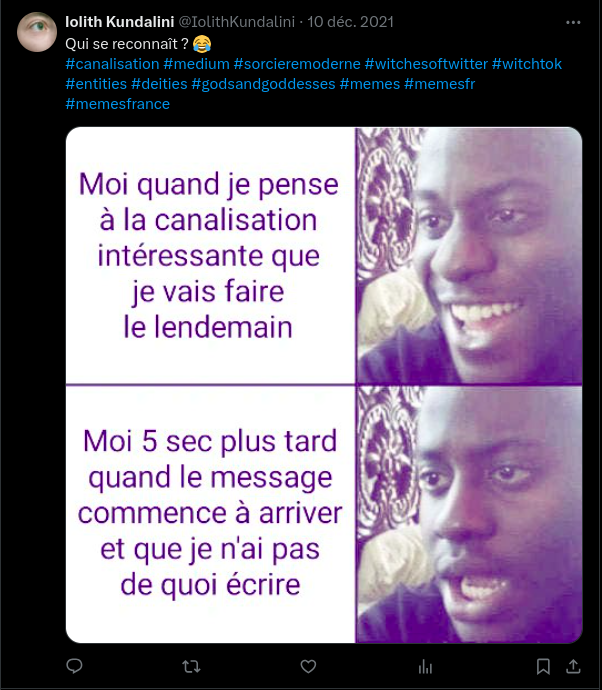Image resolution: width=602 pixels, height=690 pixels.
Task: Follow the #canalisation hashtag
Action: tap(112, 64)
